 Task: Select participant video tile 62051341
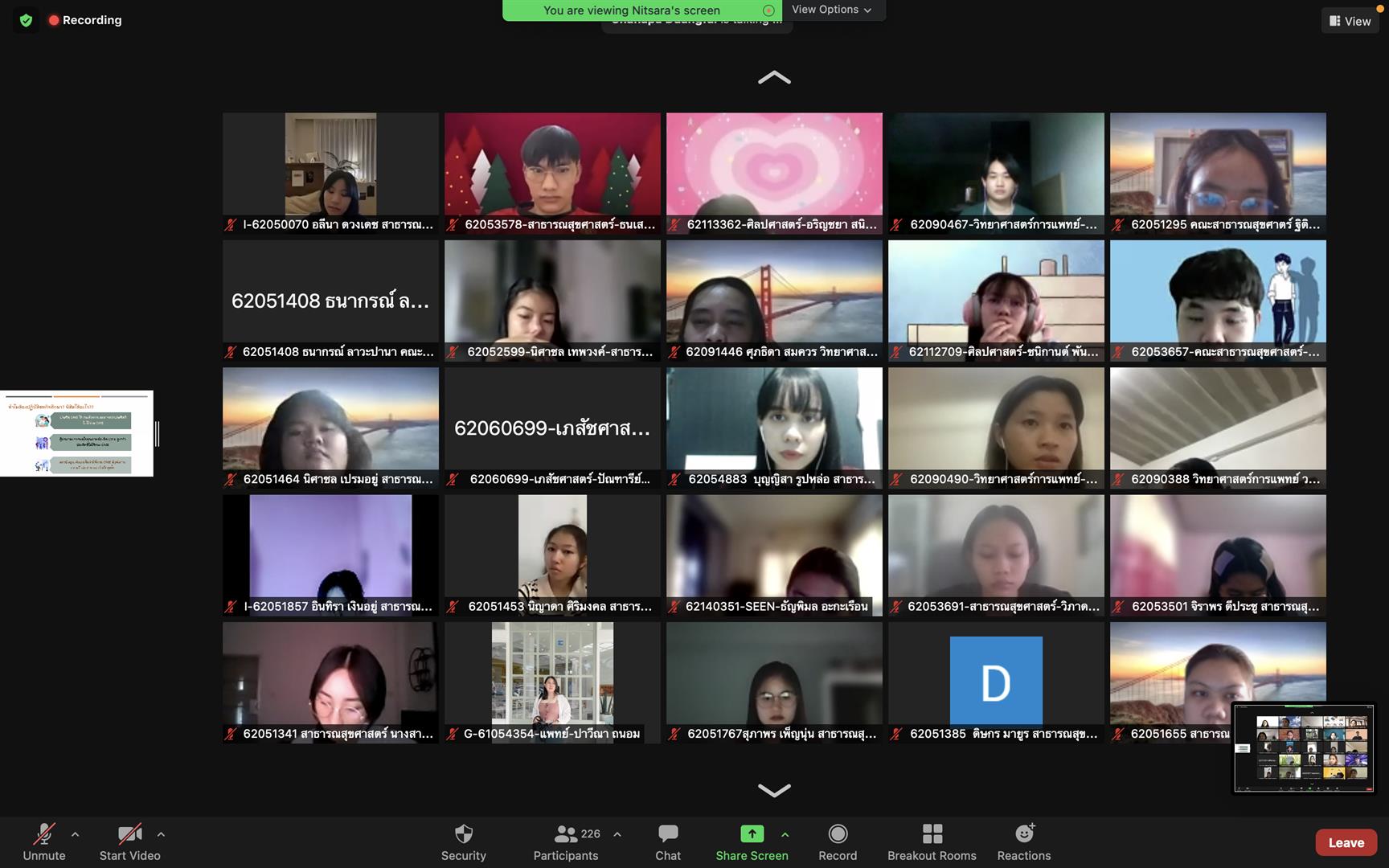coord(330,682)
